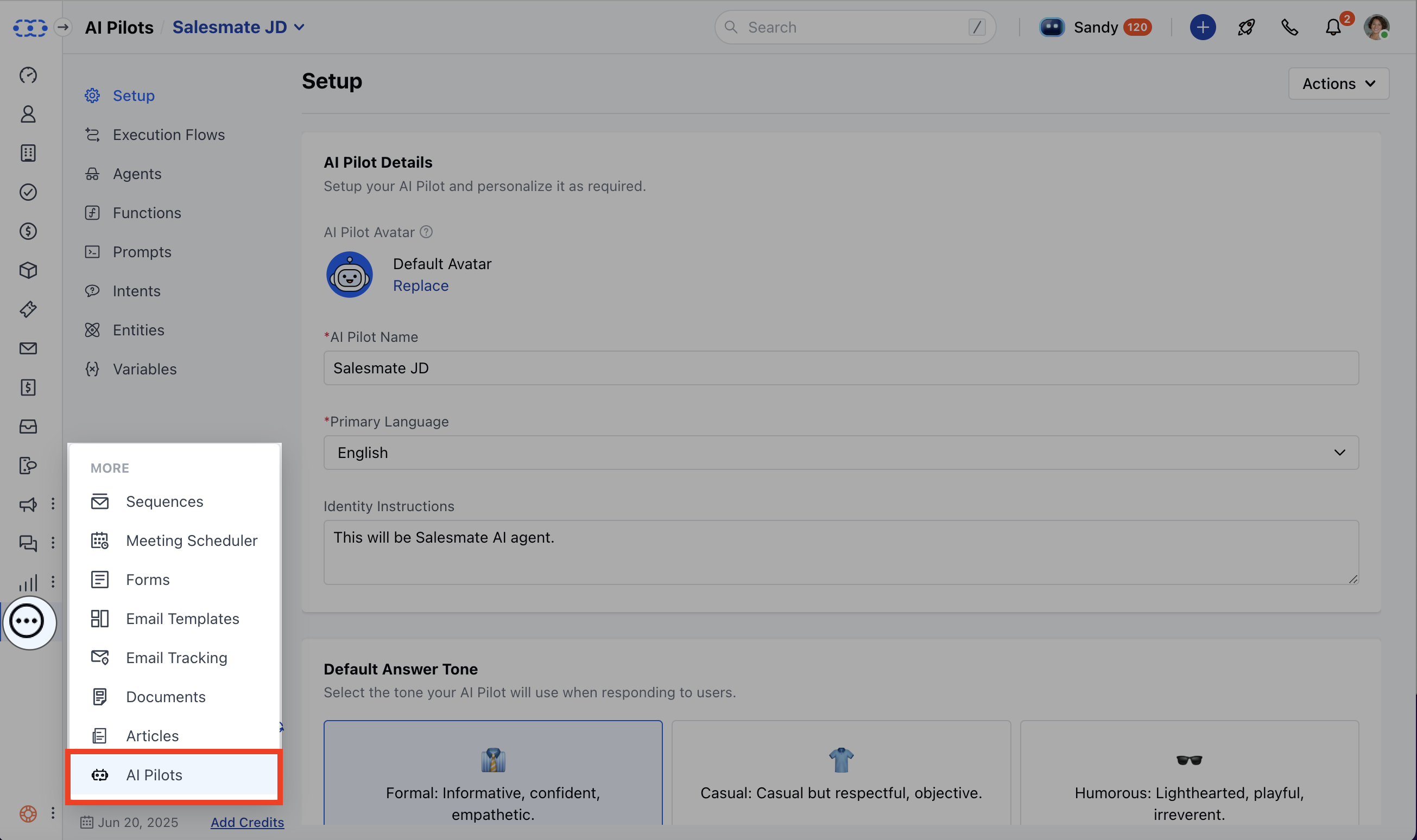Screen dimensions: 1417x840
Task: Open the Companies building icon in sidebar
Action: (28, 154)
